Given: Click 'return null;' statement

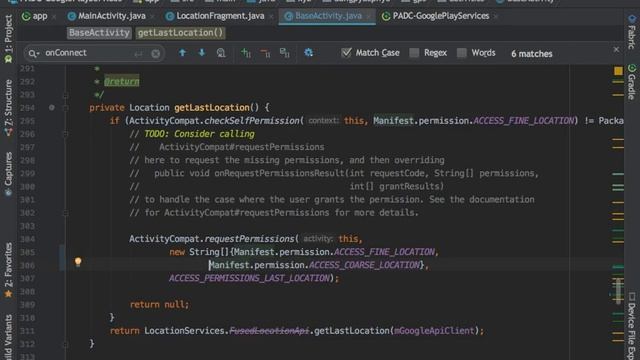Looking at the screenshot, I should [159, 304].
